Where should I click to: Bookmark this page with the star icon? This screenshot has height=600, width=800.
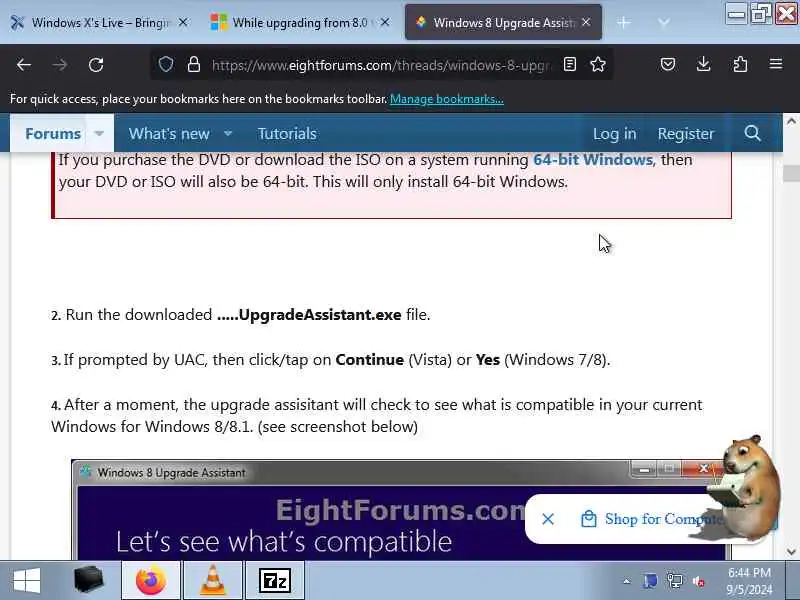[x=598, y=64]
